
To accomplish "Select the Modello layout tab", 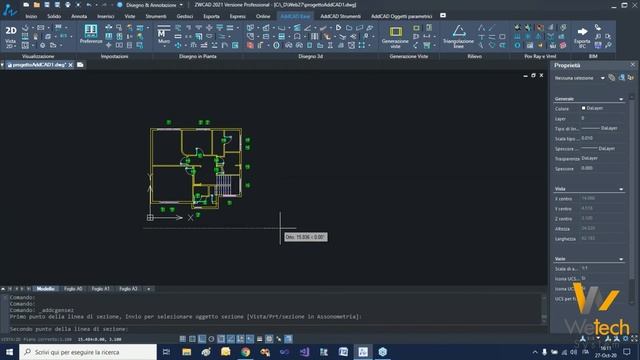I will (x=45, y=289).
